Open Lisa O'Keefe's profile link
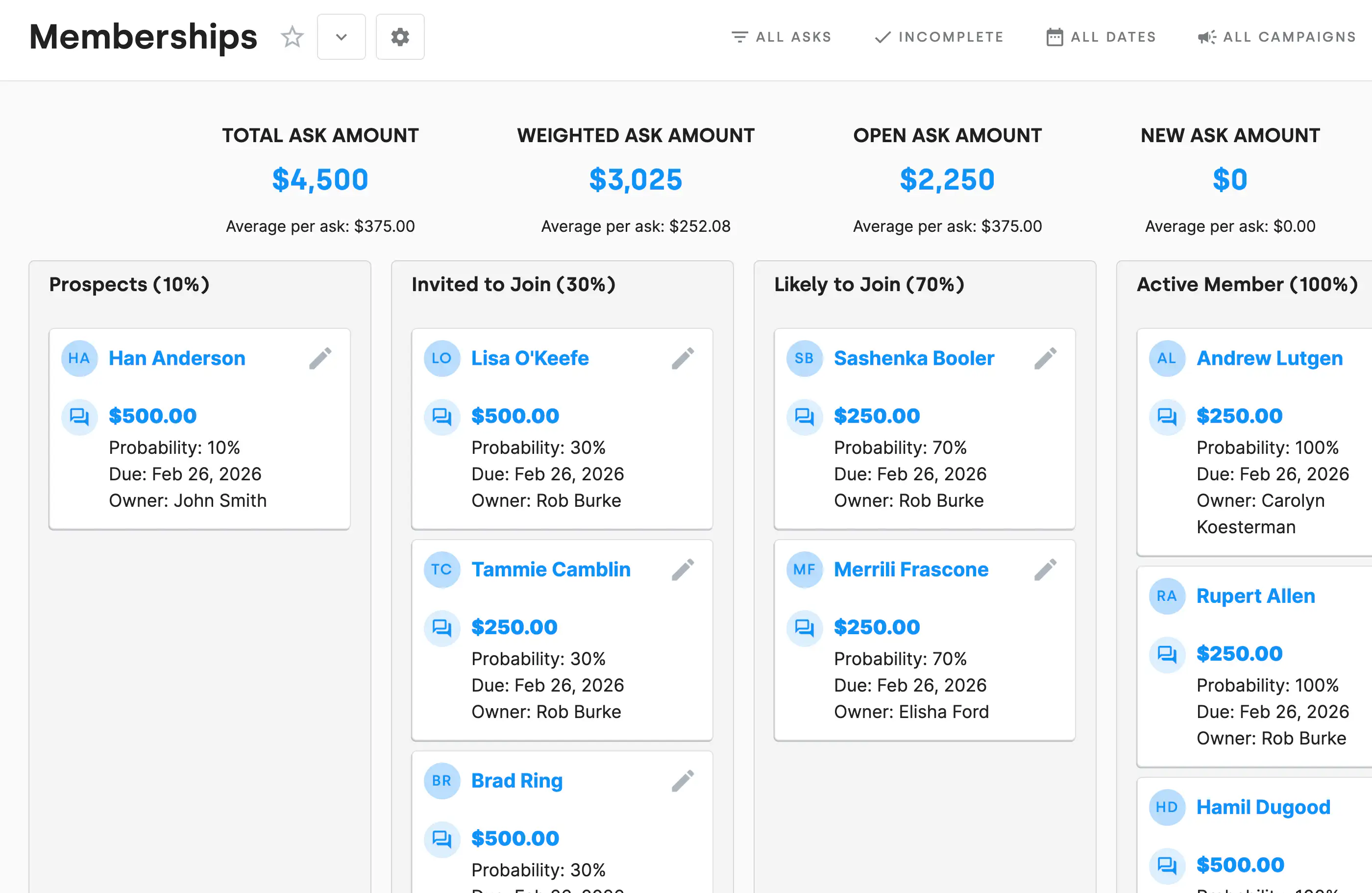This screenshot has width=1372, height=893. [x=530, y=358]
